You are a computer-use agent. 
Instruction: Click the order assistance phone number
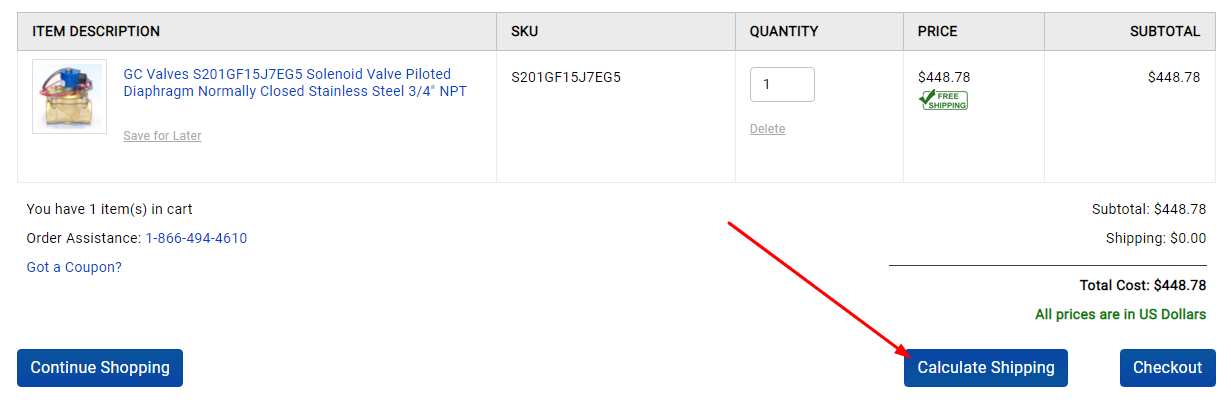click(x=196, y=238)
